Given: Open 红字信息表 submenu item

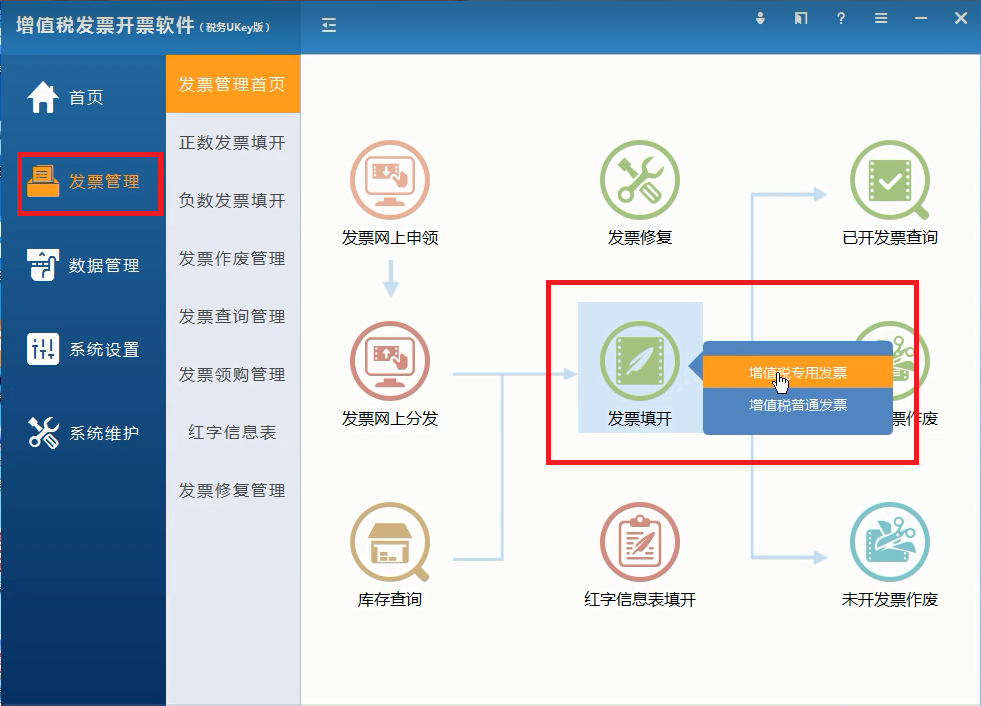Looking at the screenshot, I should (x=233, y=432).
